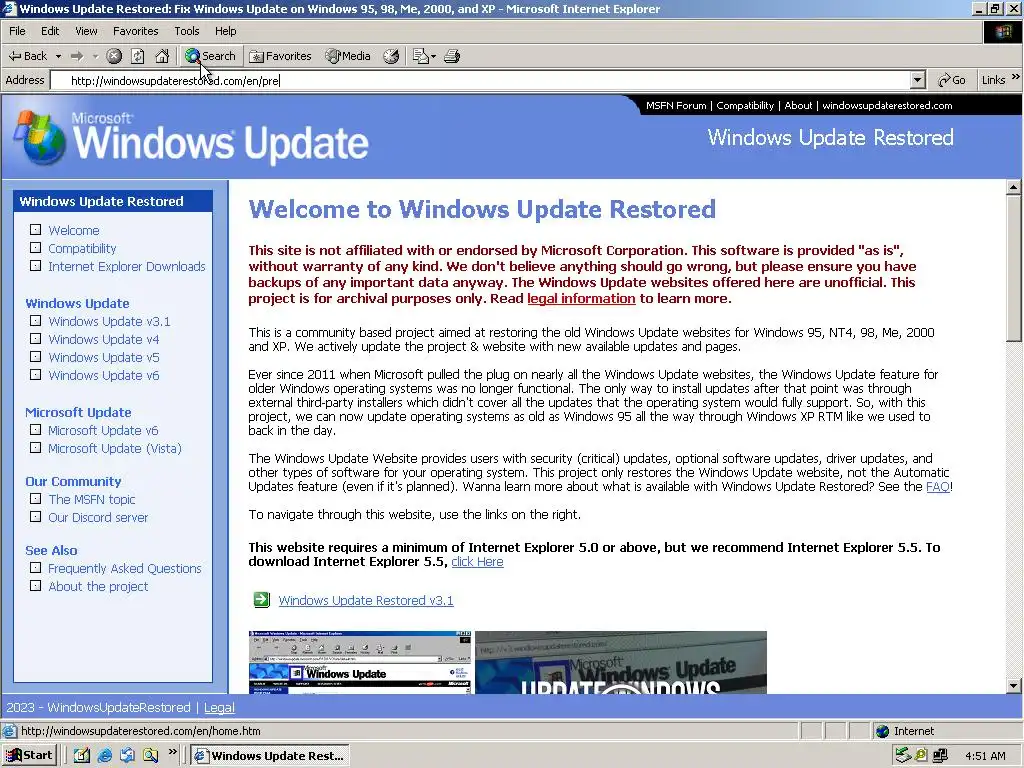
Task: Open the Legal footer link
Action: pos(219,707)
